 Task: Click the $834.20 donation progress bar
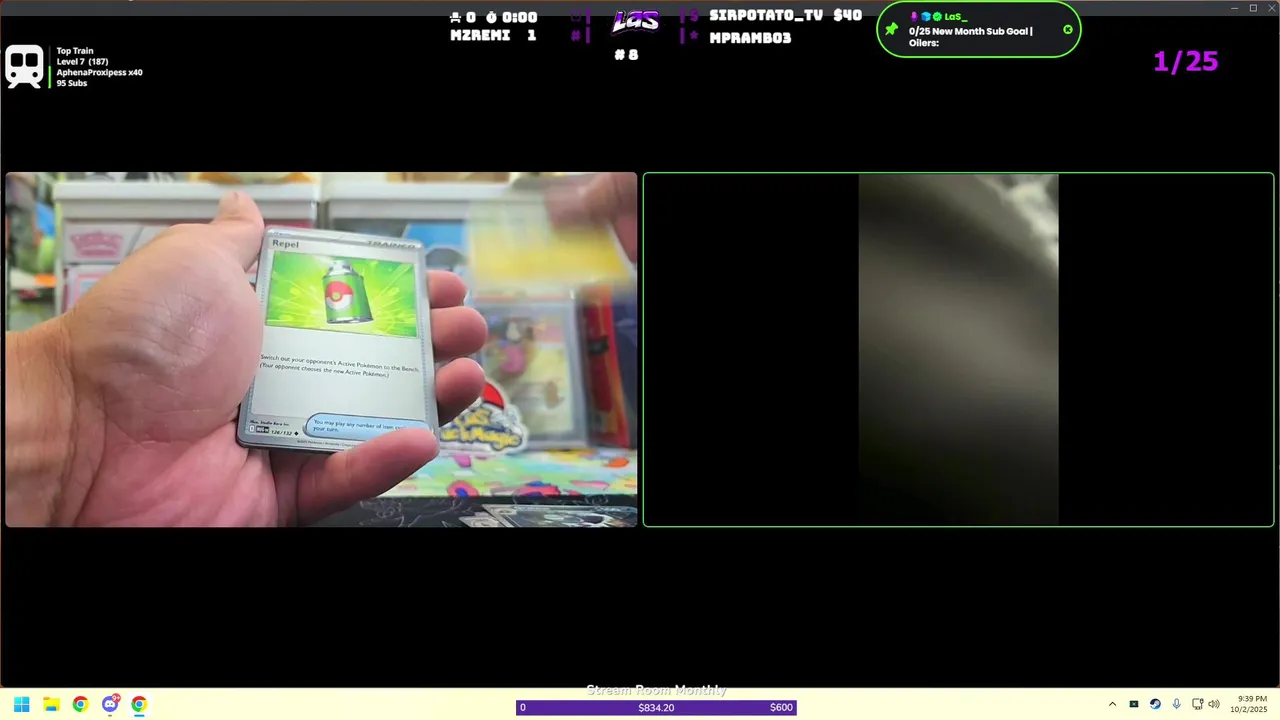[656, 708]
